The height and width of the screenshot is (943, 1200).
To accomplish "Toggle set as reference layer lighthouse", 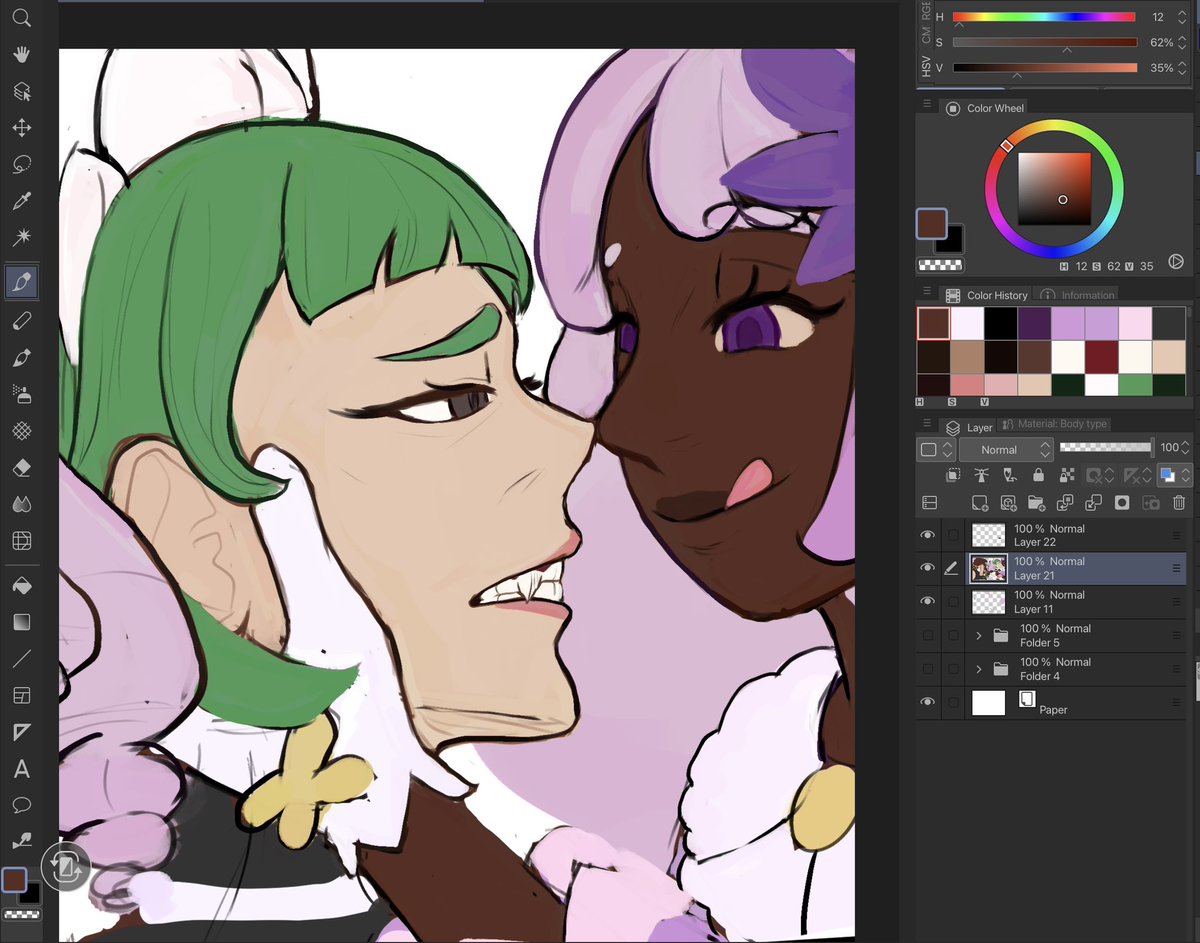I will (981, 476).
